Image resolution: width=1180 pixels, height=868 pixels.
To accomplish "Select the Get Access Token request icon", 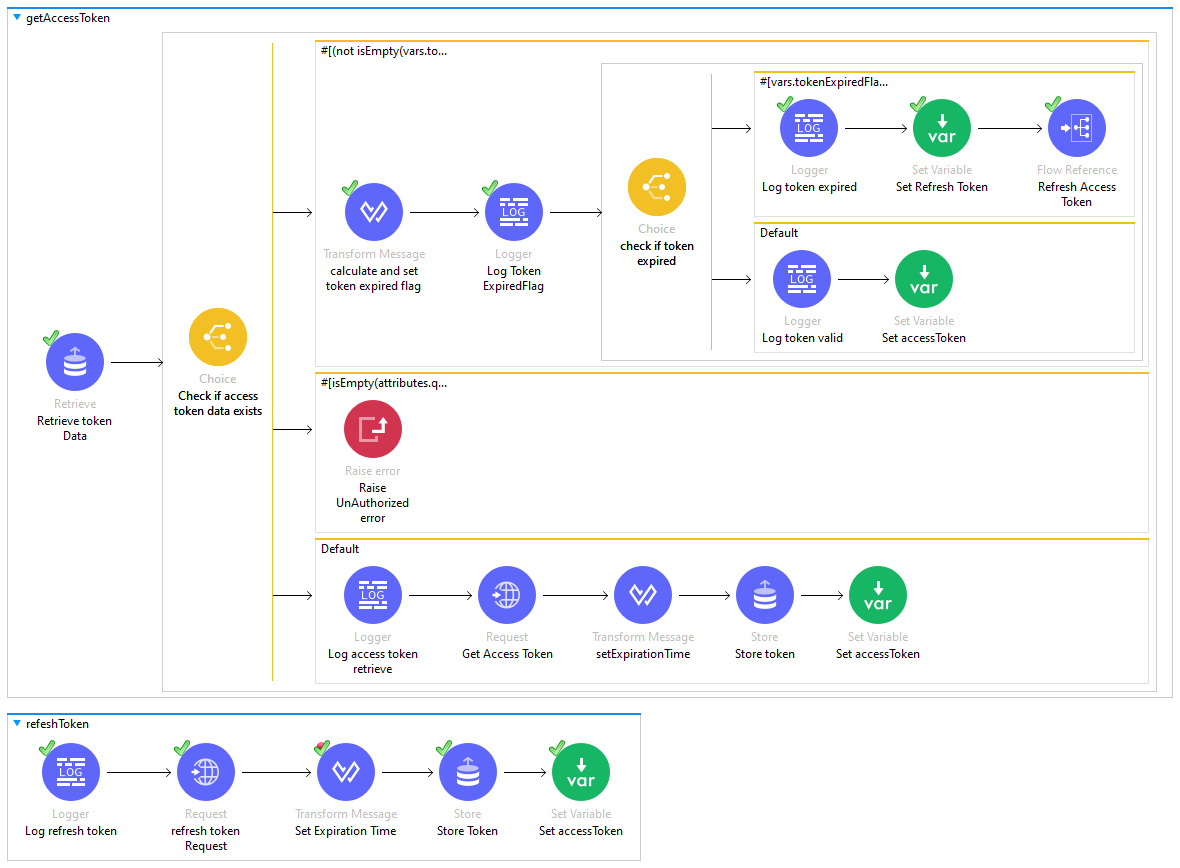I will pyautogui.click(x=506, y=595).
